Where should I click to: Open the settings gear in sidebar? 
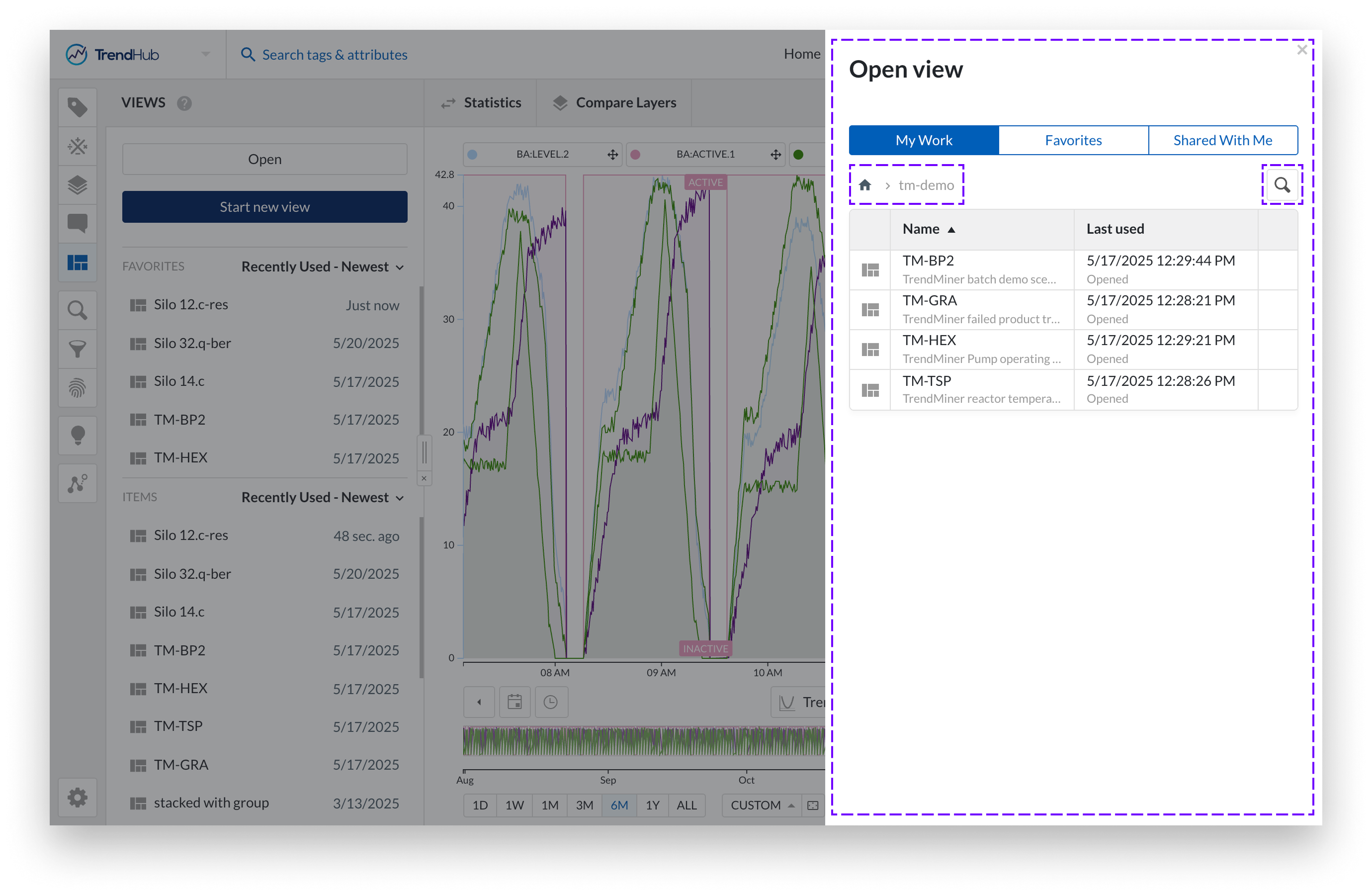[x=77, y=798]
